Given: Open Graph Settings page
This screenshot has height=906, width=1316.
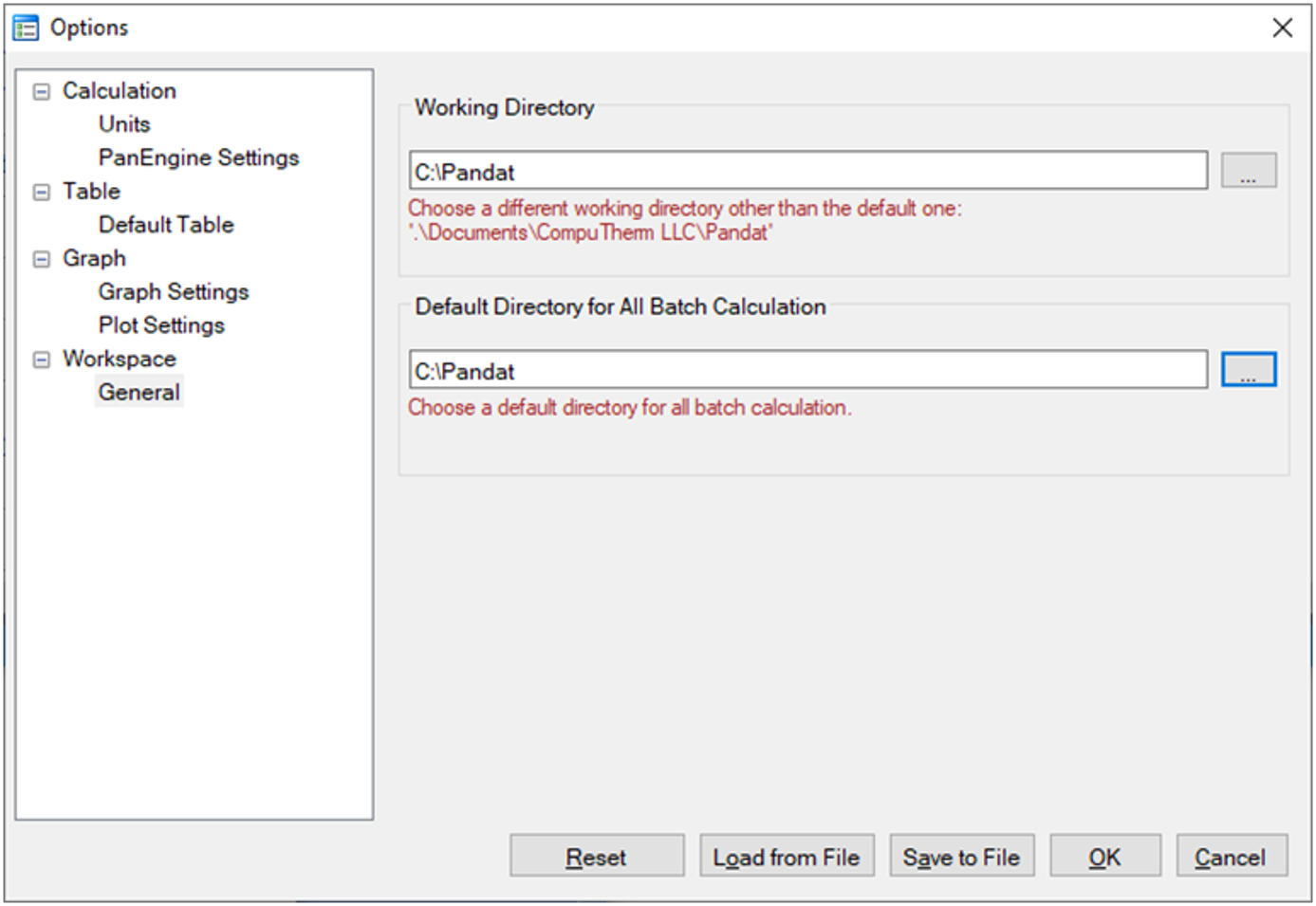Looking at the screenshot, I should click(x=174, y=292).
